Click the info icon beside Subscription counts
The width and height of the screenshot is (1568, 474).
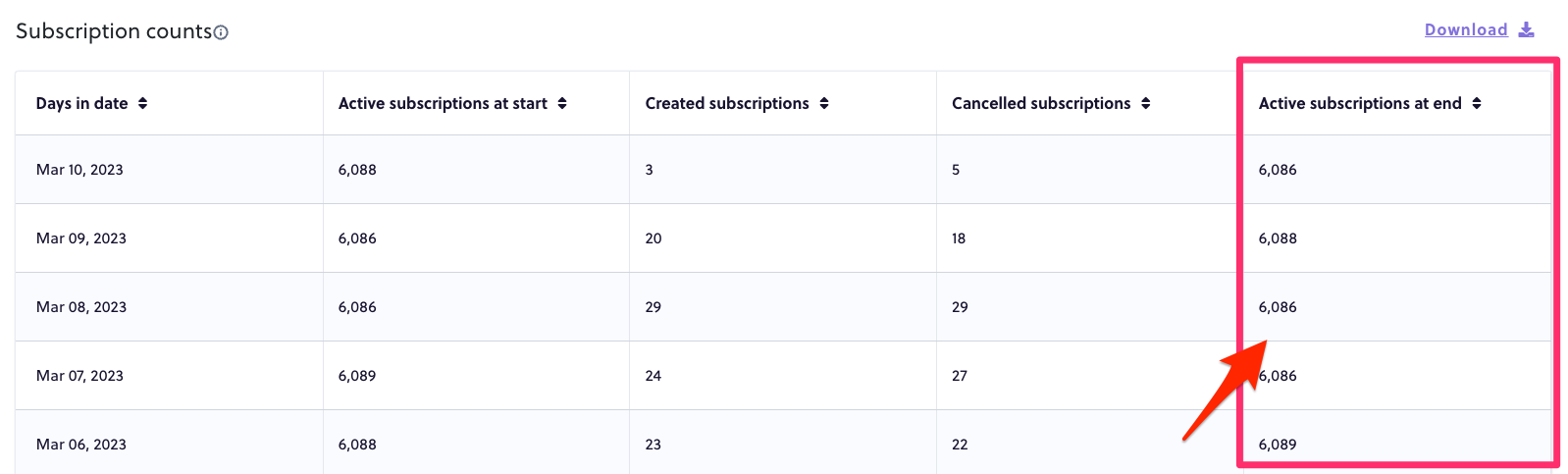pyautogui.click(x=222, y=32)
